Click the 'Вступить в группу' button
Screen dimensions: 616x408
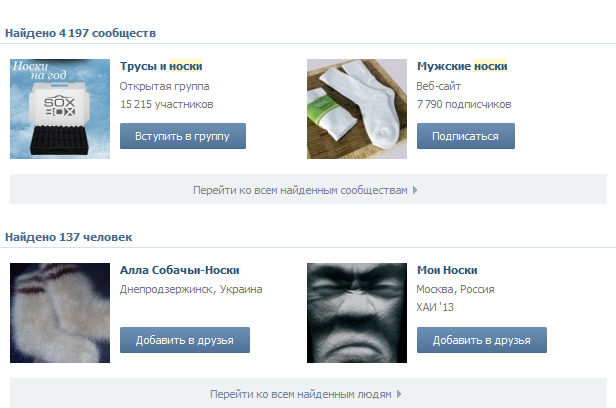coord(183,136)
